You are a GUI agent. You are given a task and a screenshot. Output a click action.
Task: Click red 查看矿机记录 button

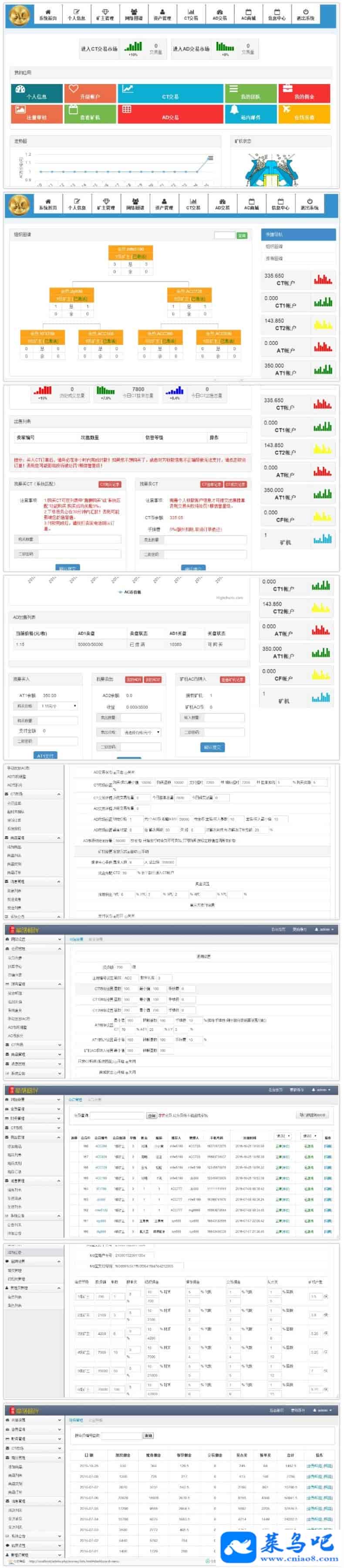tap(233, 679)
